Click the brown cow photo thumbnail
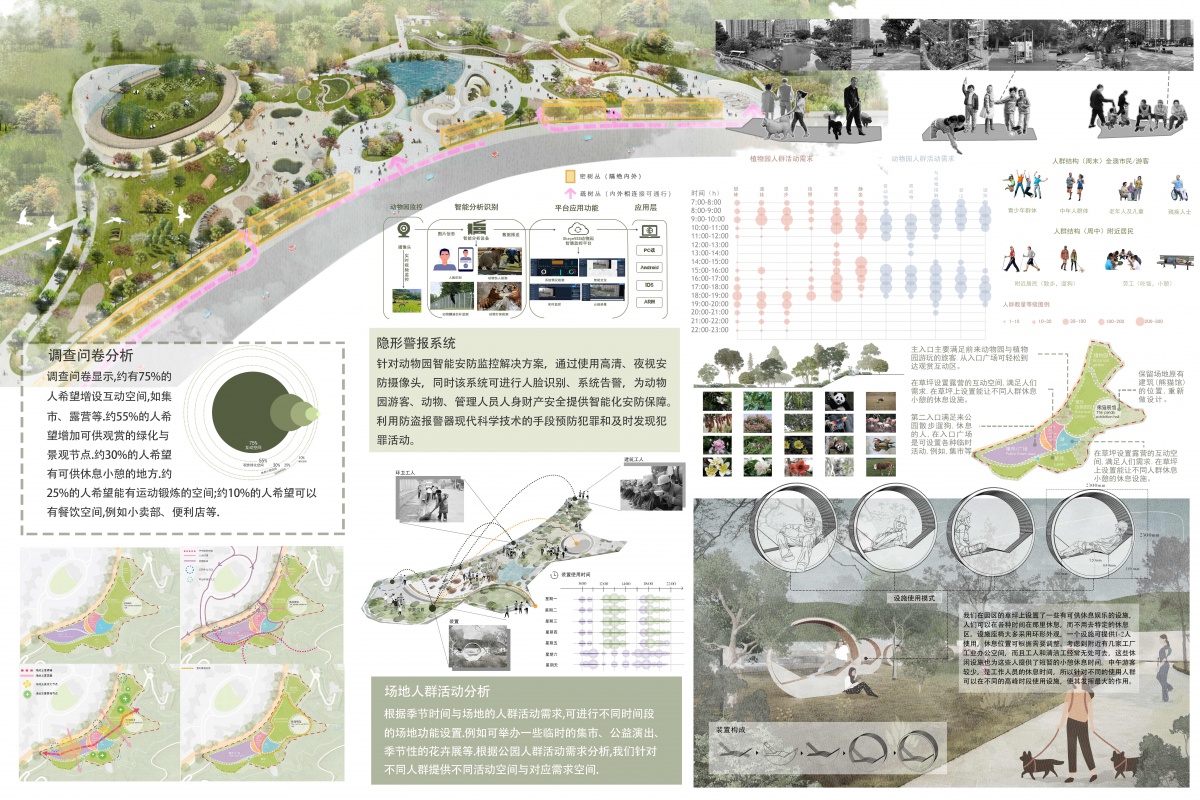This screenshot has height=800, width=1200. (x=881, y=467)
